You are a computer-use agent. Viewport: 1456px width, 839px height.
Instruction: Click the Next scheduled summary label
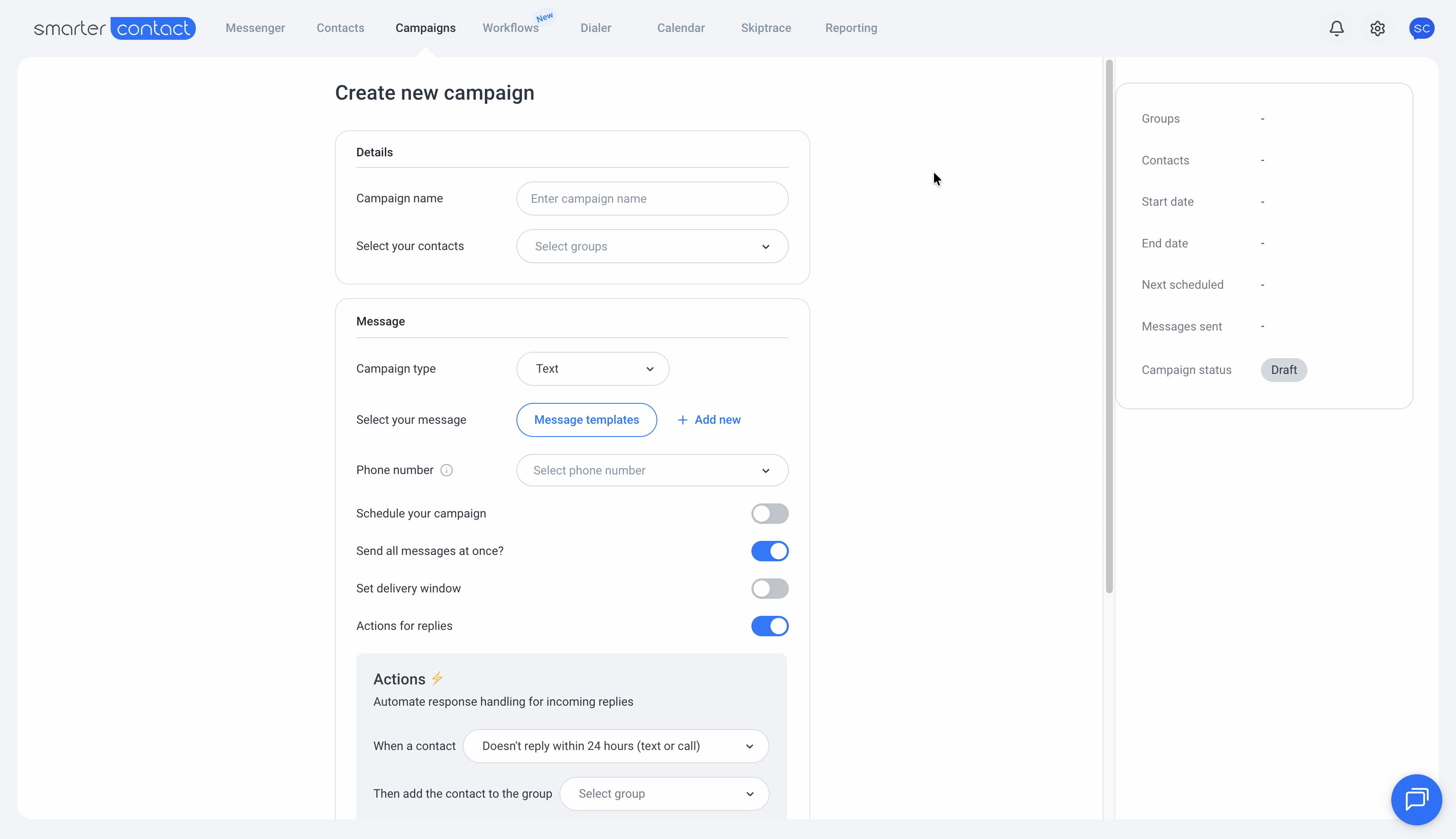pos(1182,284)
